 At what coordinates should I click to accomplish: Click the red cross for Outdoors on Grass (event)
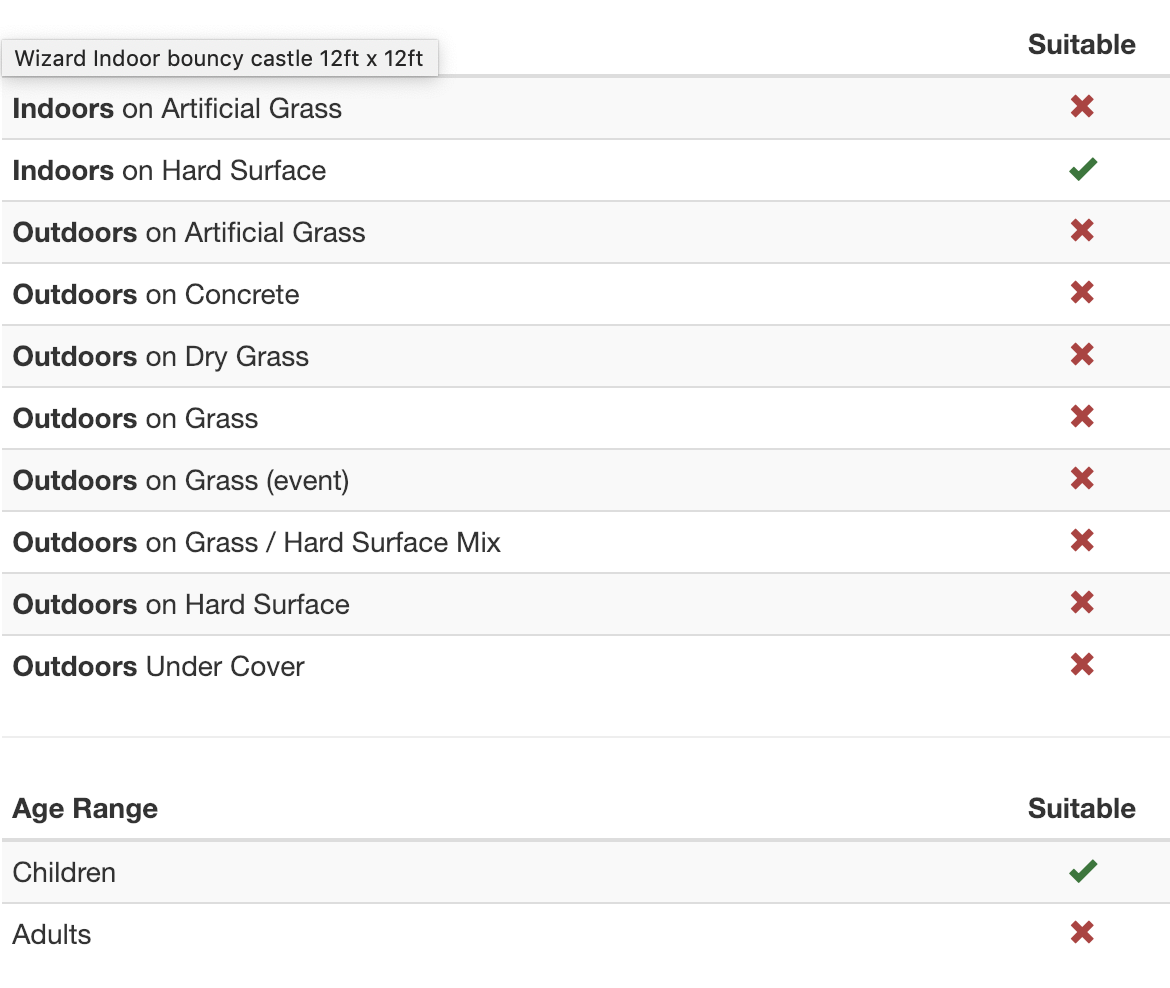pyautogui.click(x=1081, y=479)
